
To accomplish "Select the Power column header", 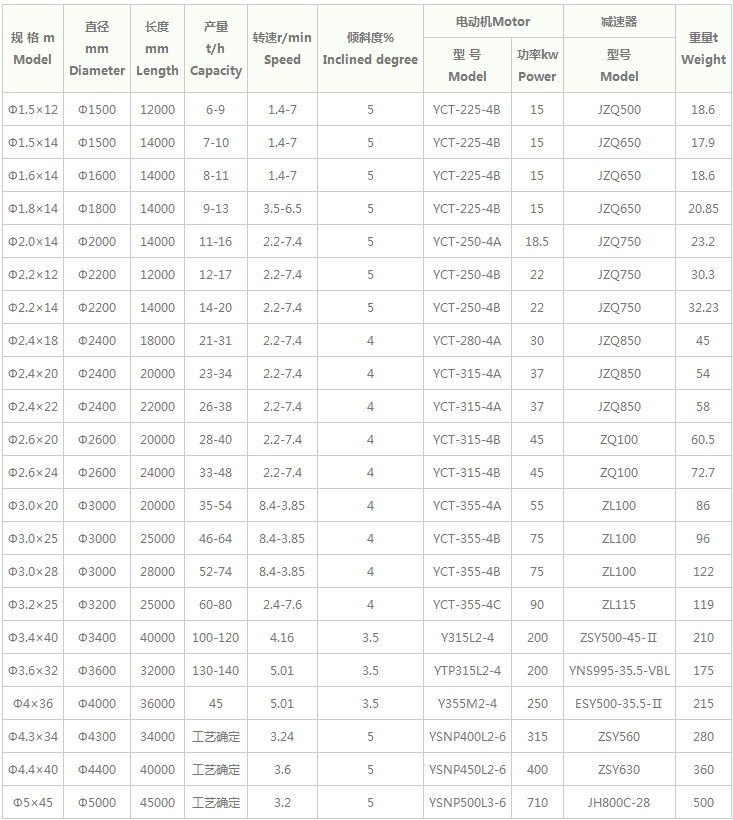I will (537, 65).
